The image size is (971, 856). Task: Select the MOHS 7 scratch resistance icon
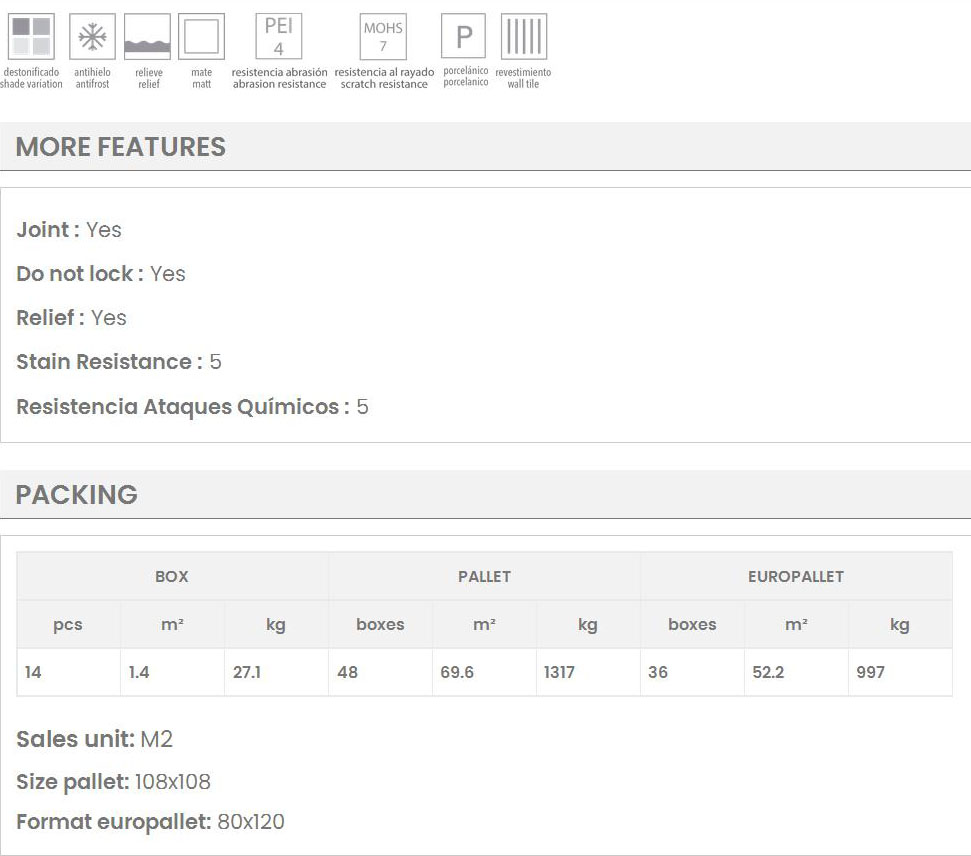[x=383, y=37]
